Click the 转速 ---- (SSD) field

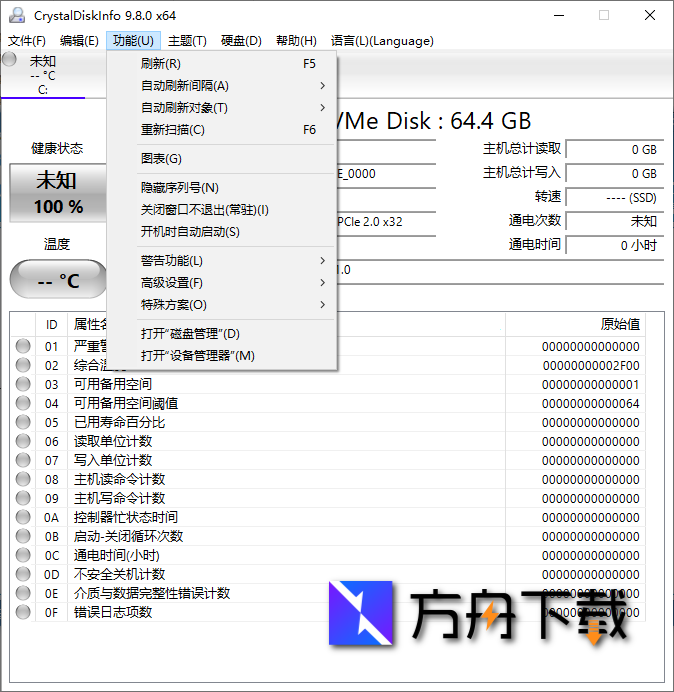[615, 197]
